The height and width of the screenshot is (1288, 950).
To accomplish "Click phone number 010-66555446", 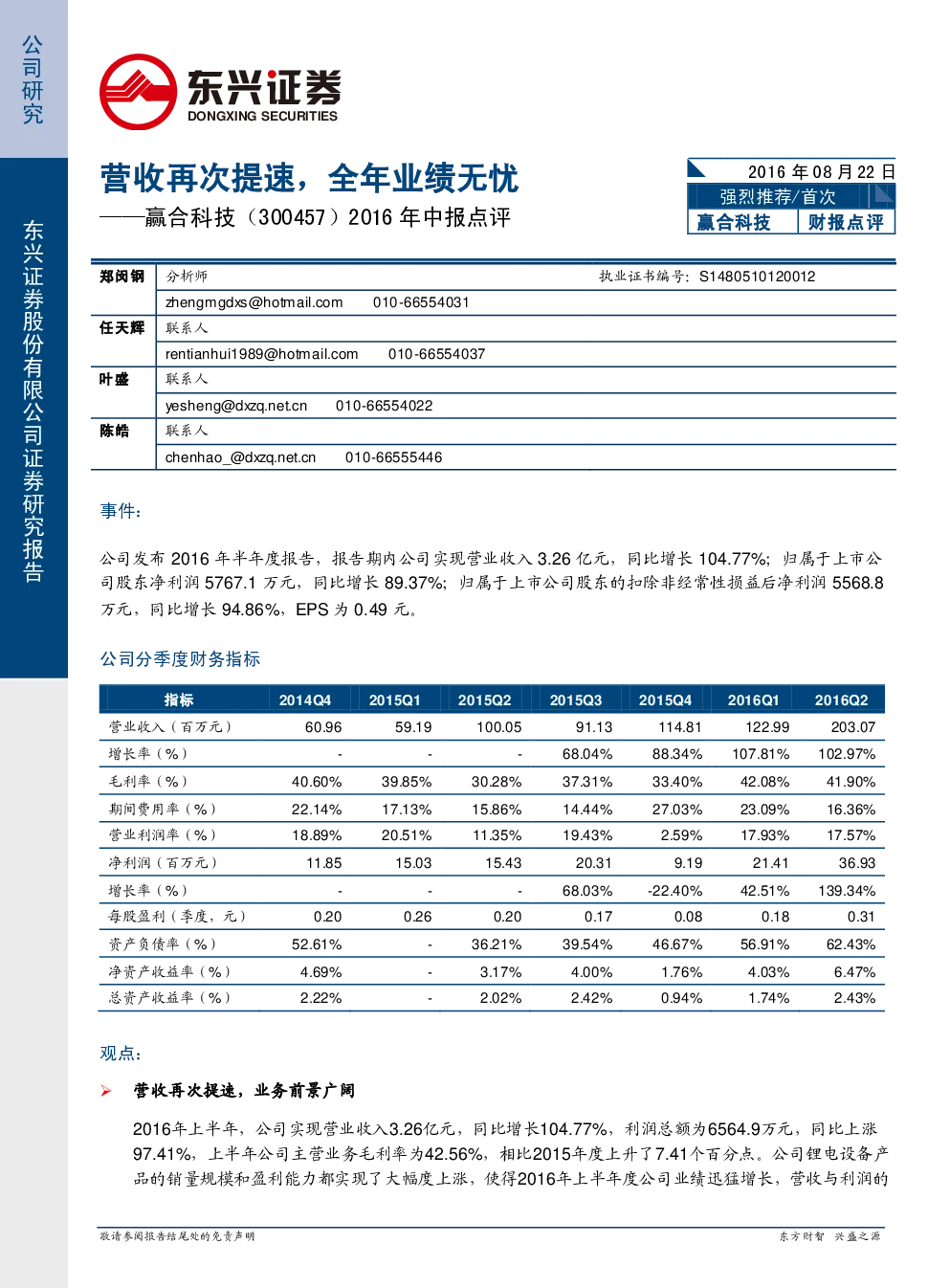I will [x=393, y=457].
